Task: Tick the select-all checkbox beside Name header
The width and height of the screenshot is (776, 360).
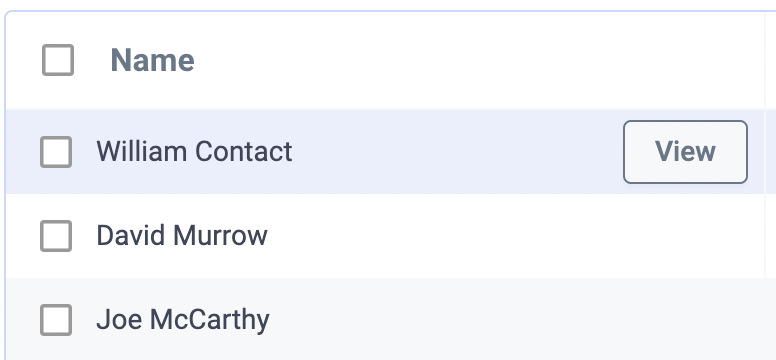Action: point(58,60)
